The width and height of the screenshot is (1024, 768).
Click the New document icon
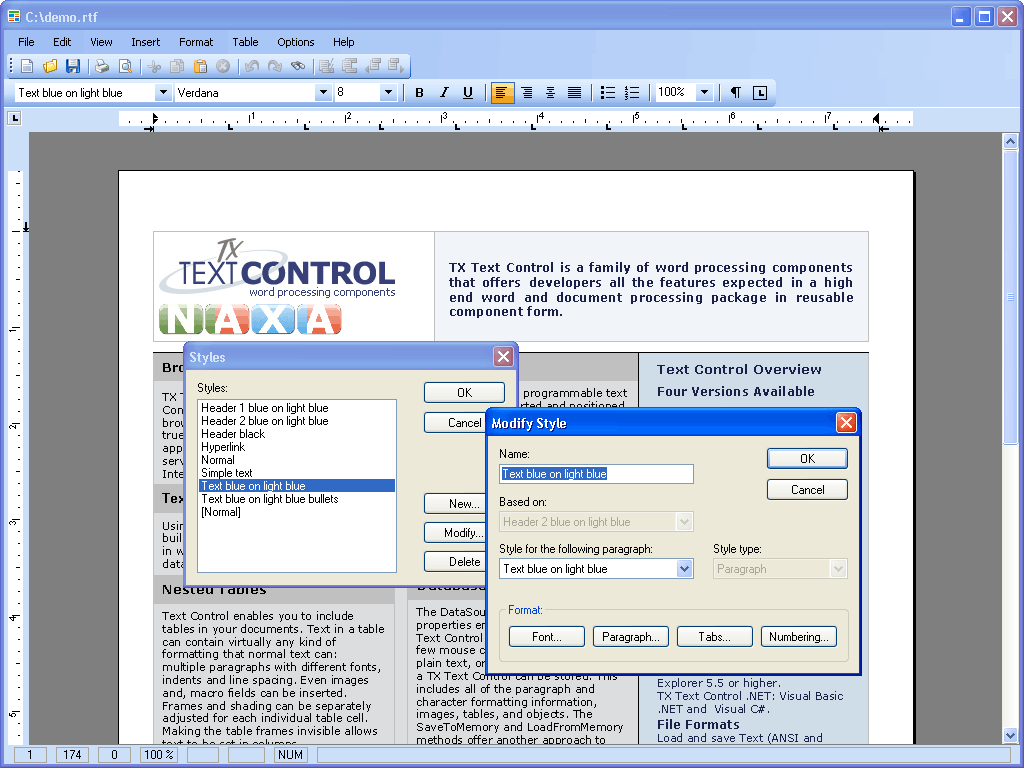coord(27,67)
